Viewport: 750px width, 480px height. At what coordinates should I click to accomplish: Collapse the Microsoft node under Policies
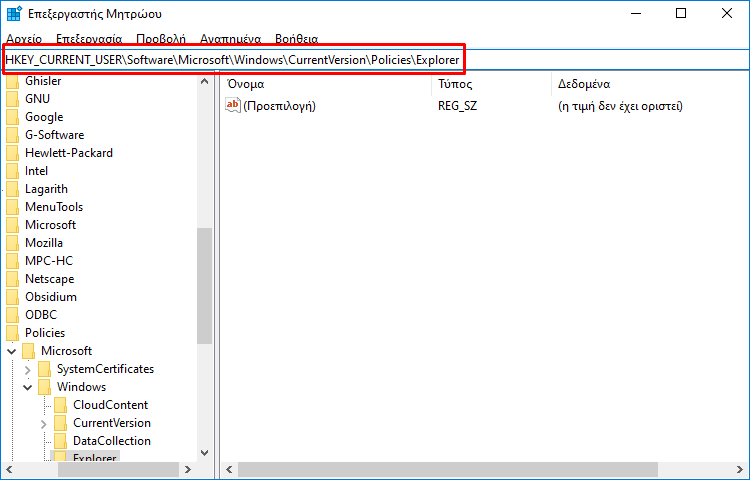coord(12,351)
